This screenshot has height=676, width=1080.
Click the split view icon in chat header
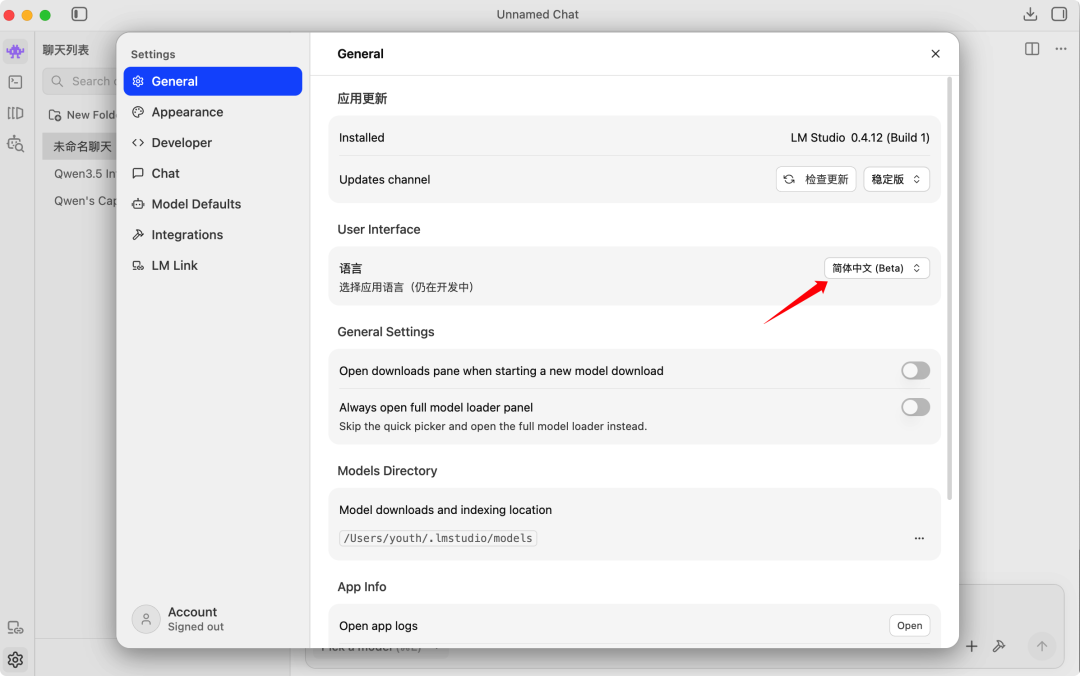1032,49
